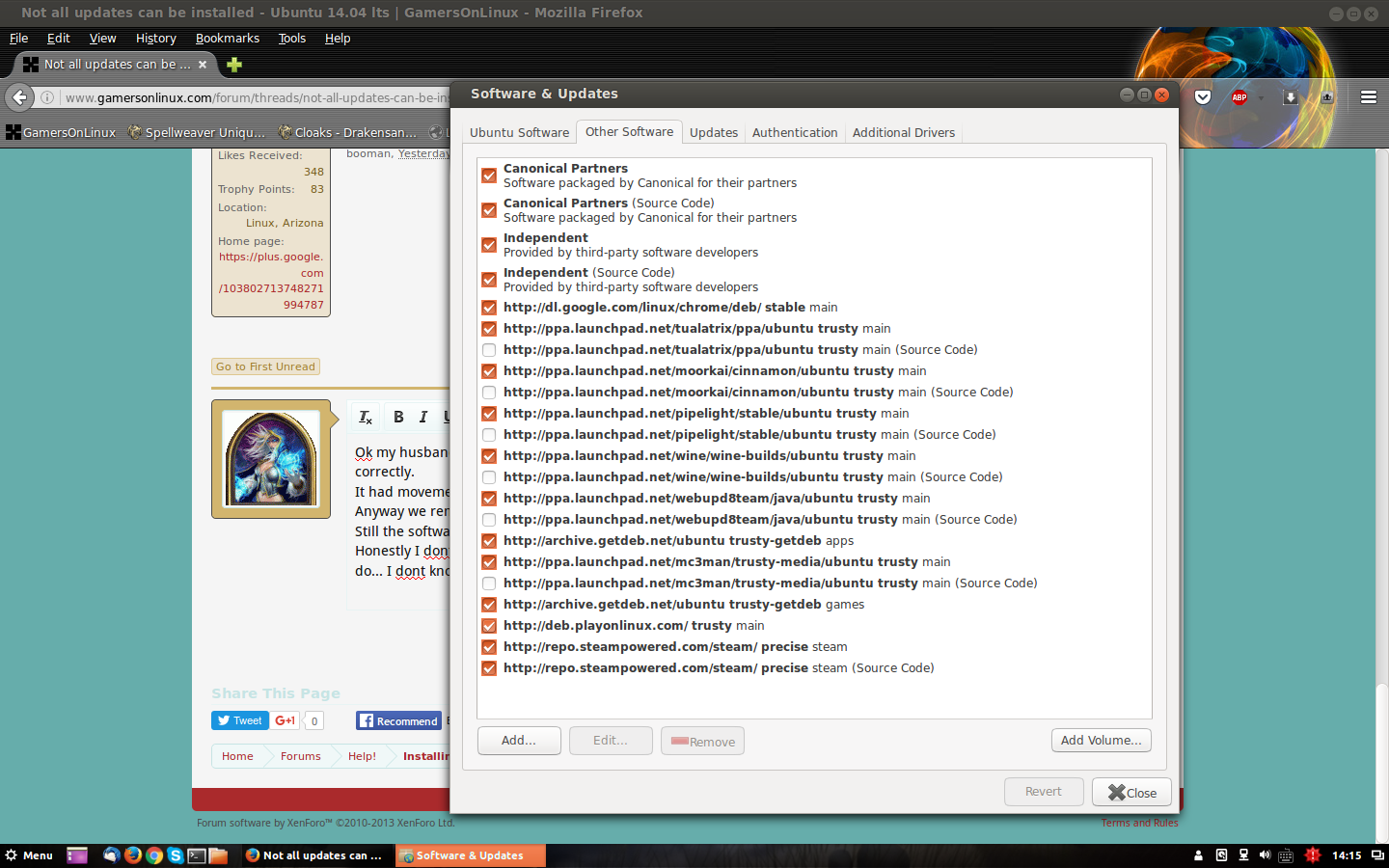Uncheck Canonical Partners source
1389x868 pixels.
489,176
